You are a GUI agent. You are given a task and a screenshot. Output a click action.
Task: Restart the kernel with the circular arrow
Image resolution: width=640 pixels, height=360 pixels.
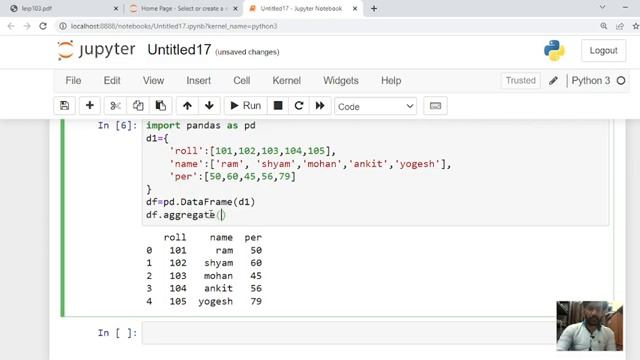click(x=299, y=106)
